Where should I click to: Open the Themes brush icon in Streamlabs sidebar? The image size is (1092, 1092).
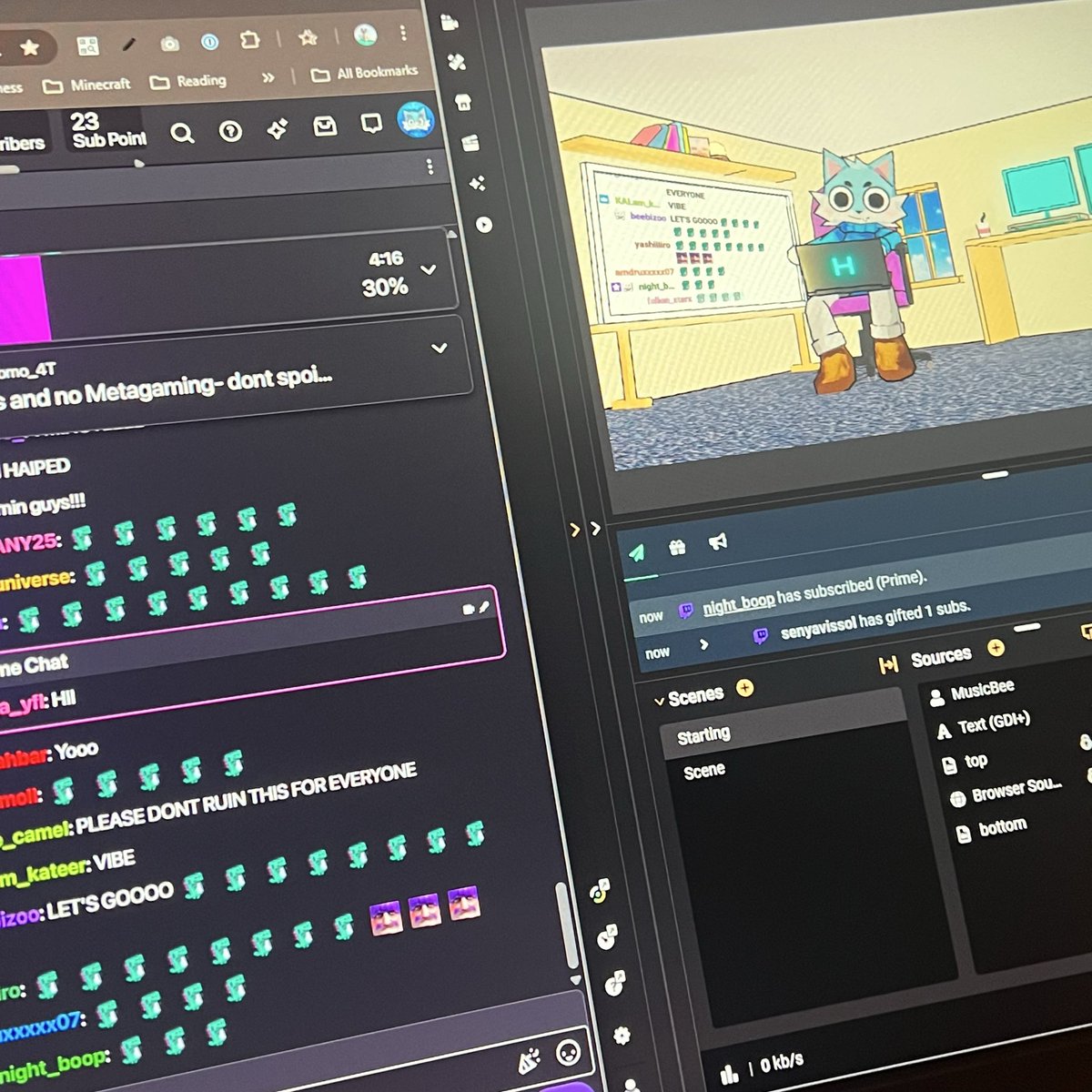pos(456,62)
